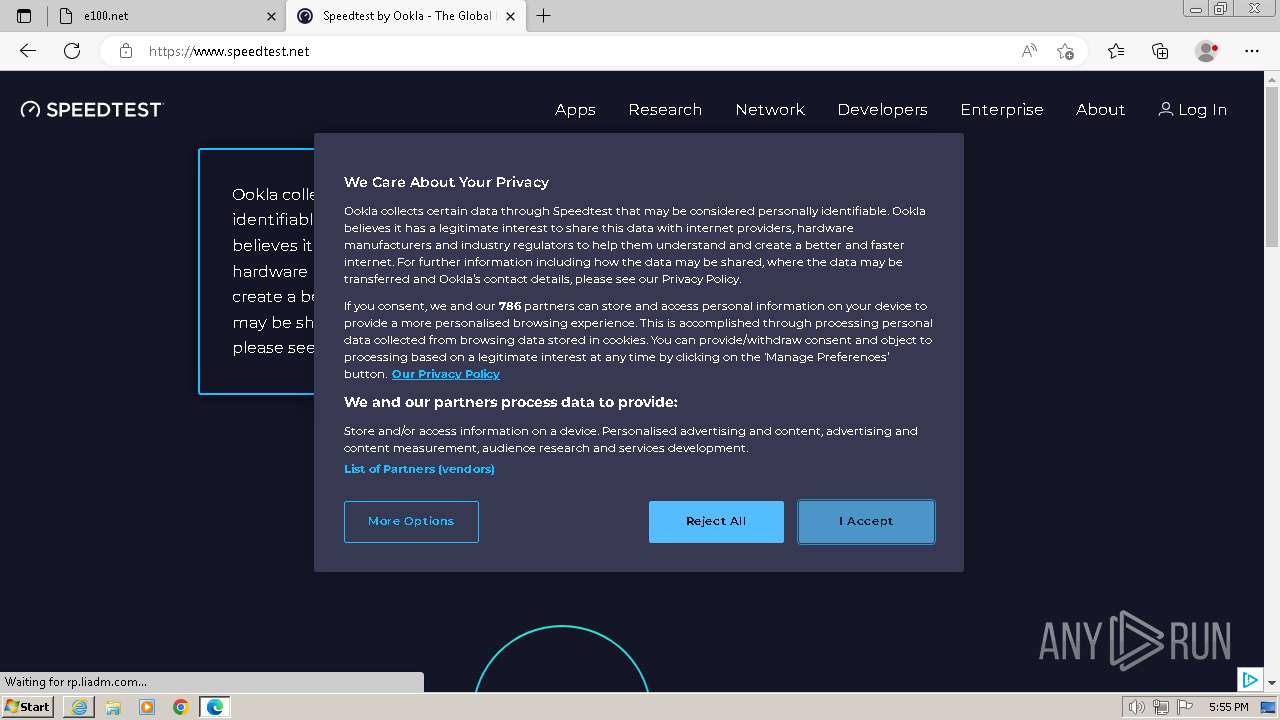Screen dimensions: 1280x720
Task: Open a new browser tab
Action: tap(543, 16)
